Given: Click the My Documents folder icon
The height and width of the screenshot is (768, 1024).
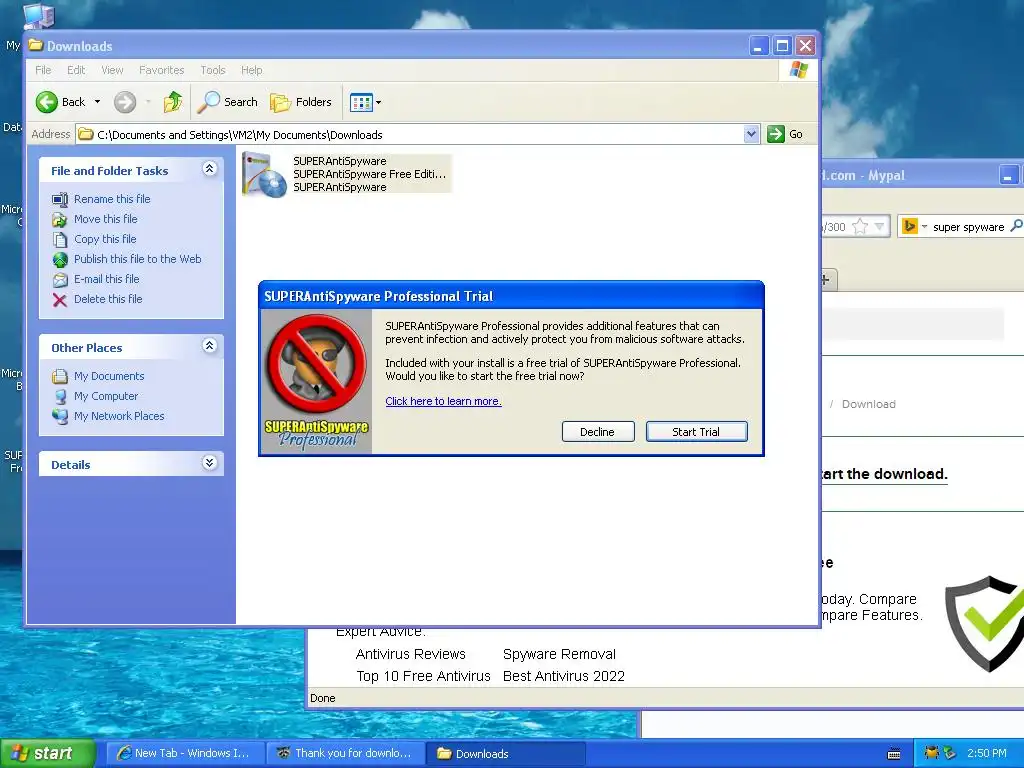Looking at the screenshot, I should 60,376.
